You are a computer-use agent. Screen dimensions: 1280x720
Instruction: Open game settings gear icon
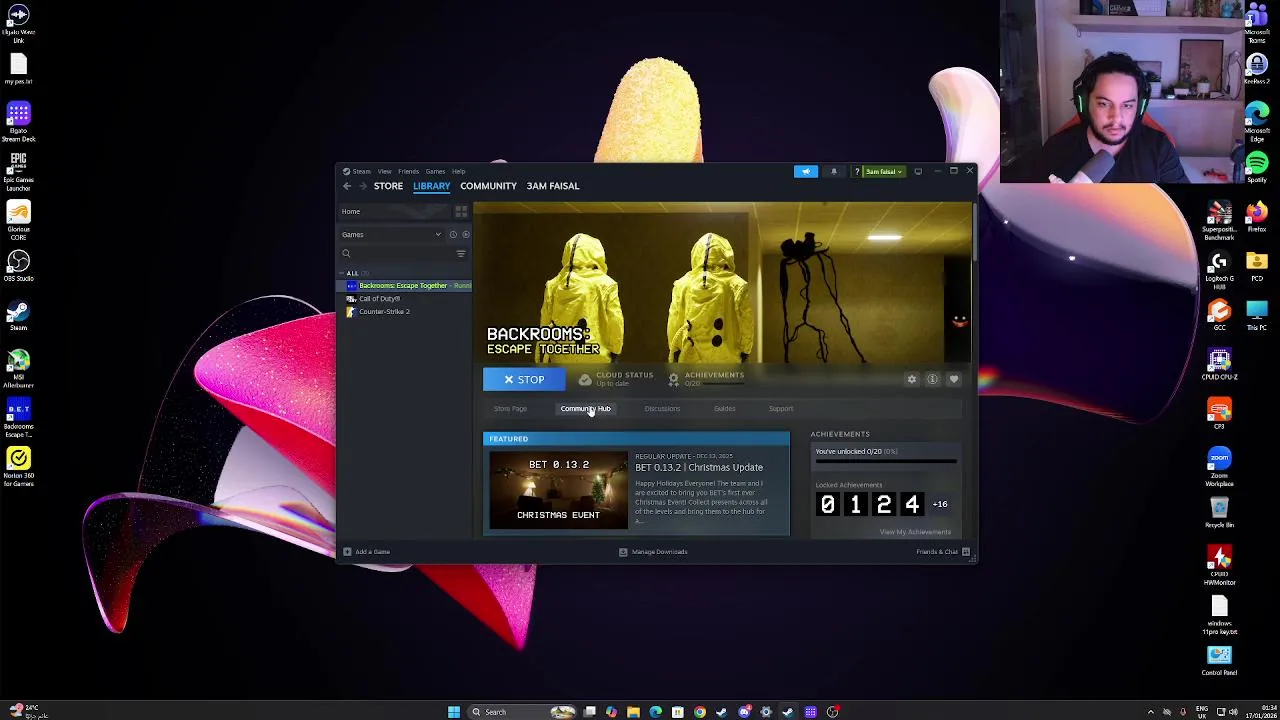coord(911,380)
